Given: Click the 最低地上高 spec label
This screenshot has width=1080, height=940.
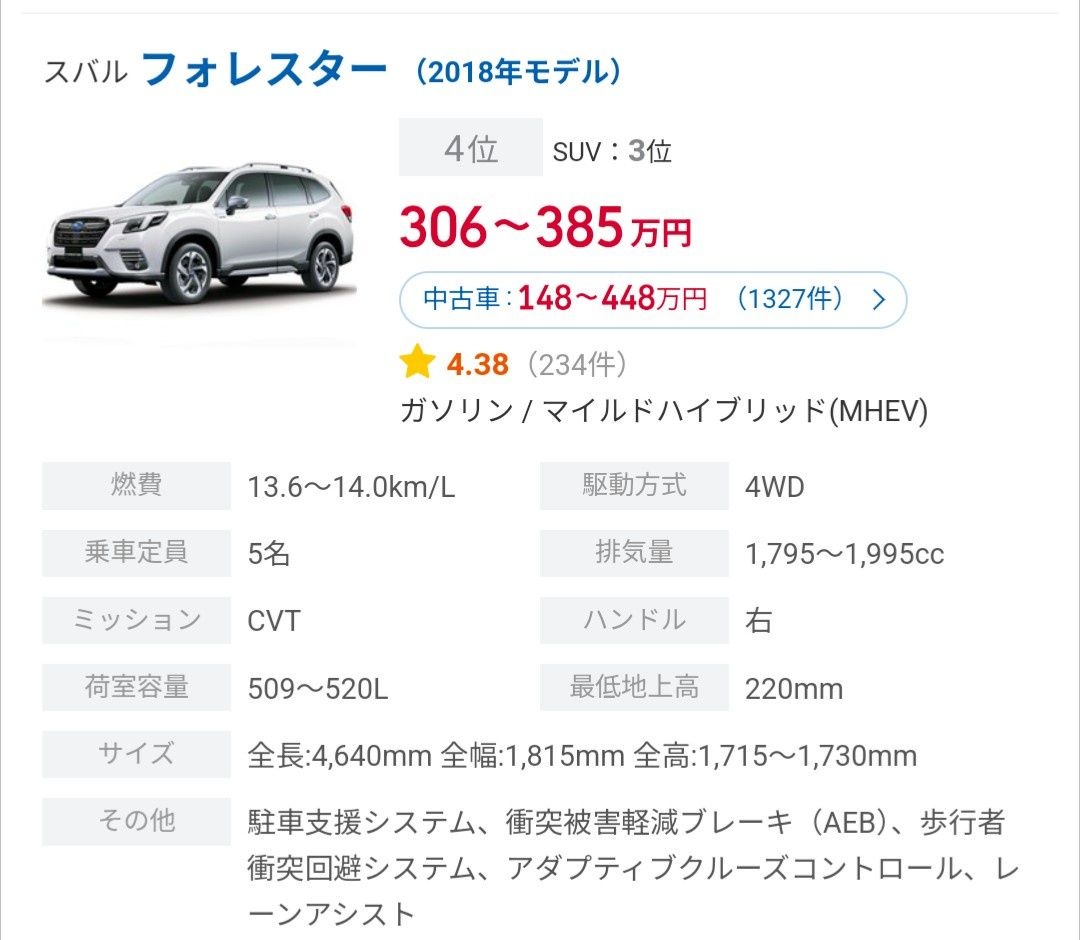Looking at the screenshot, I should click(x=634, y=688).
